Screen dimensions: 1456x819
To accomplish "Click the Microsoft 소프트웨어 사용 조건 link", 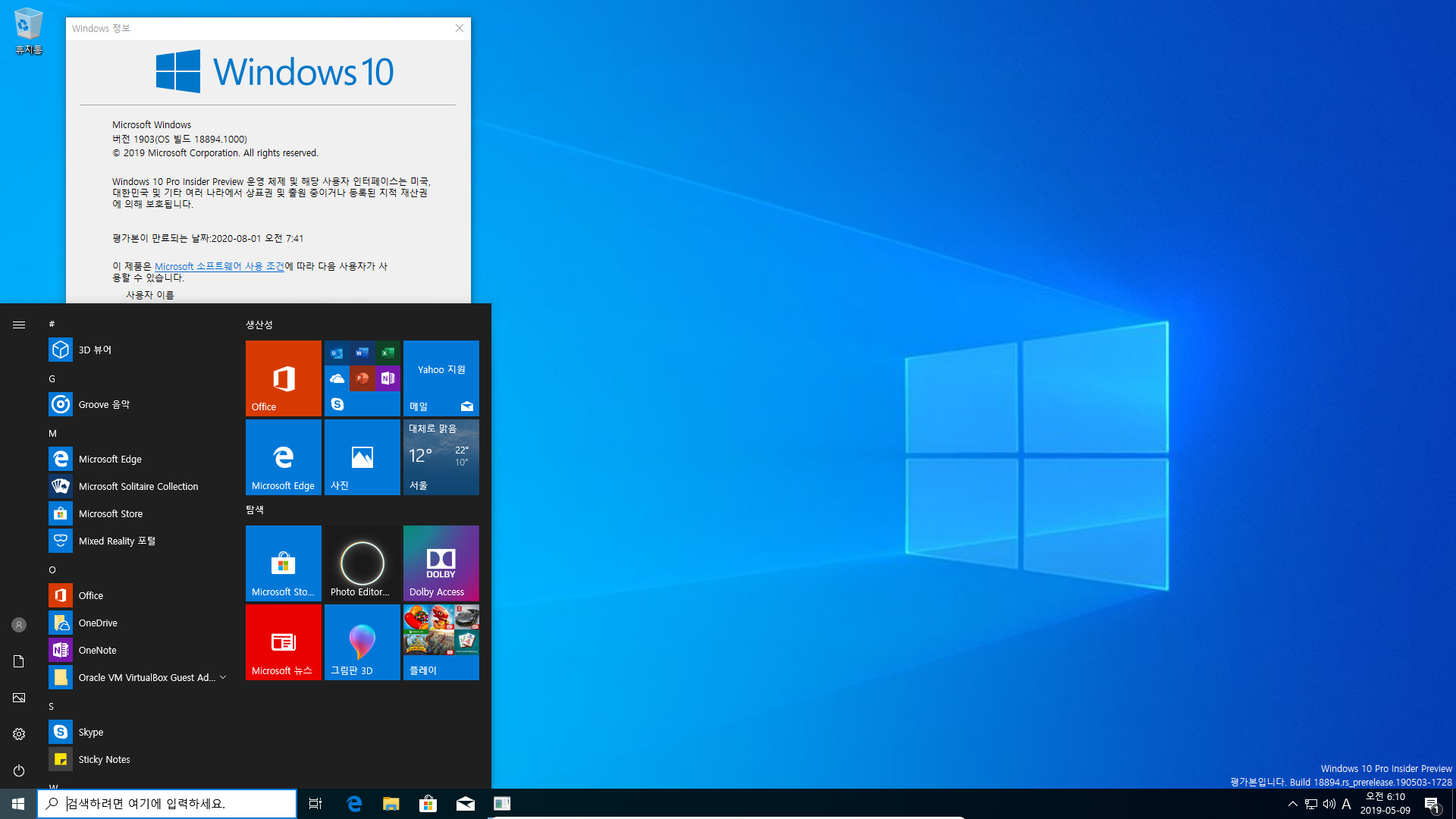I will tap(219, 265).
